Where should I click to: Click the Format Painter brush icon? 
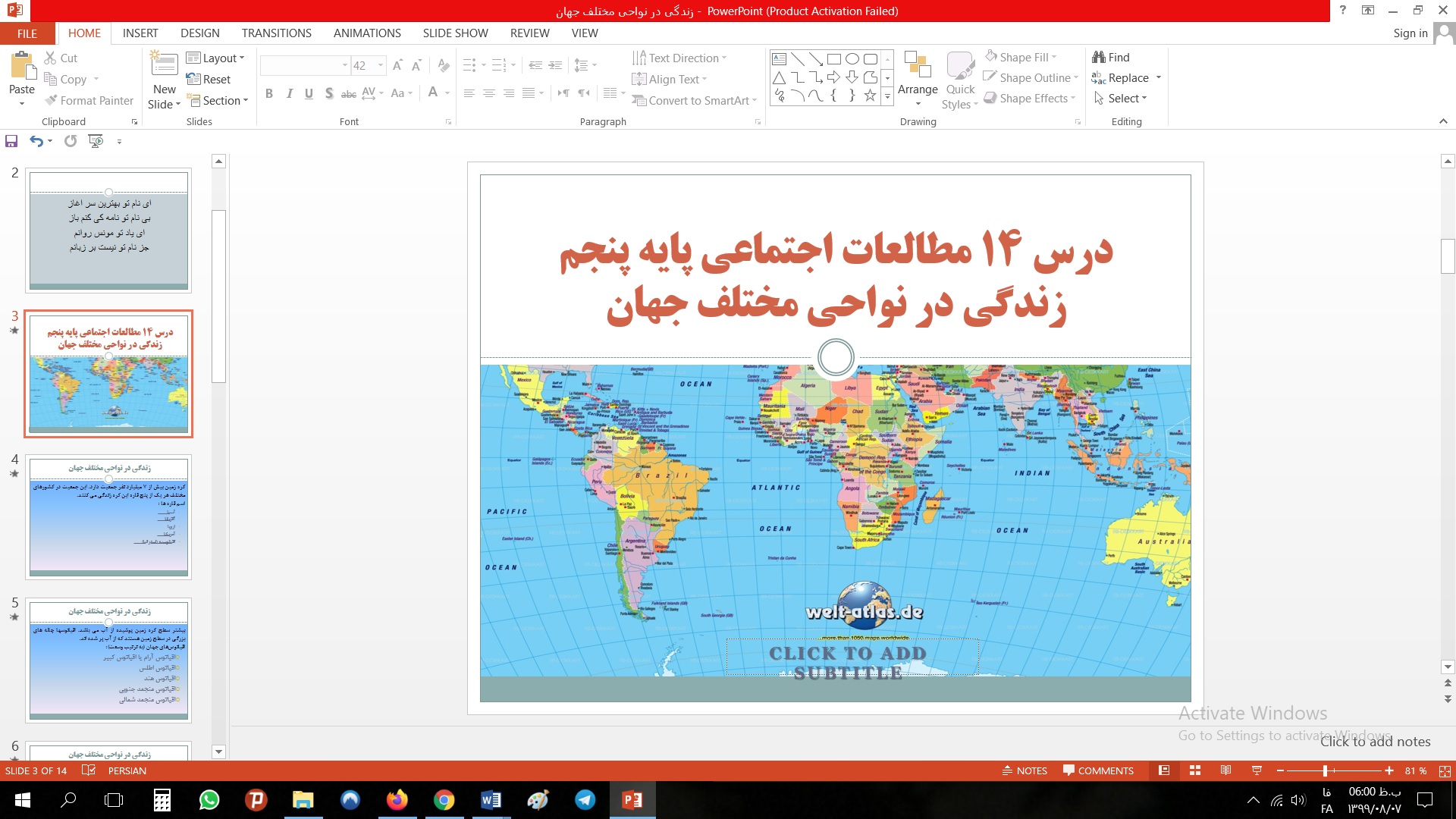[52, 100]
